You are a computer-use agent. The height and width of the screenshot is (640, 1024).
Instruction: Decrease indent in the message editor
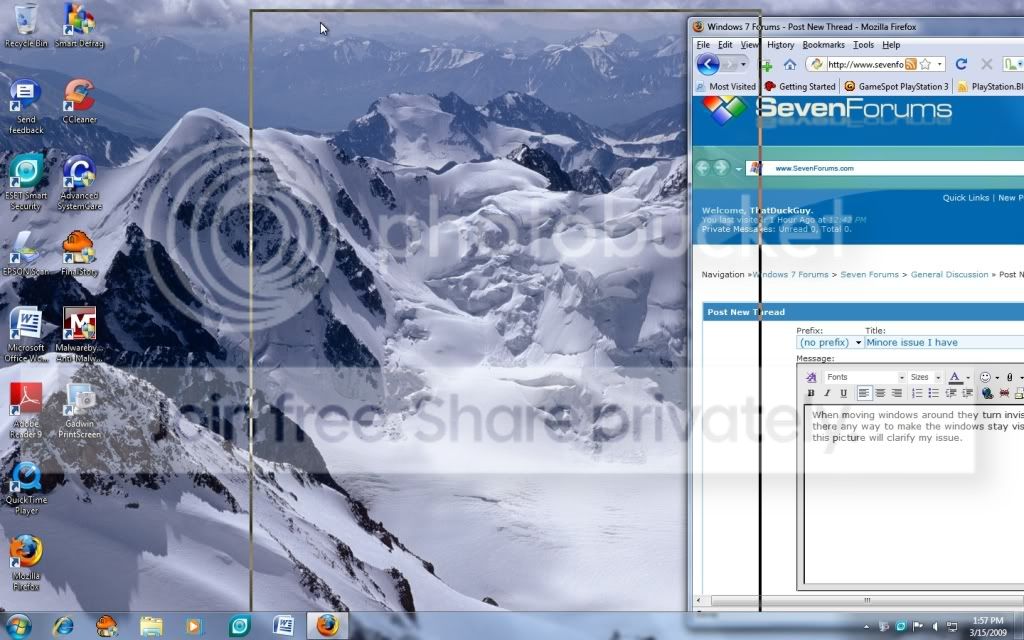(x=951, y=393)
